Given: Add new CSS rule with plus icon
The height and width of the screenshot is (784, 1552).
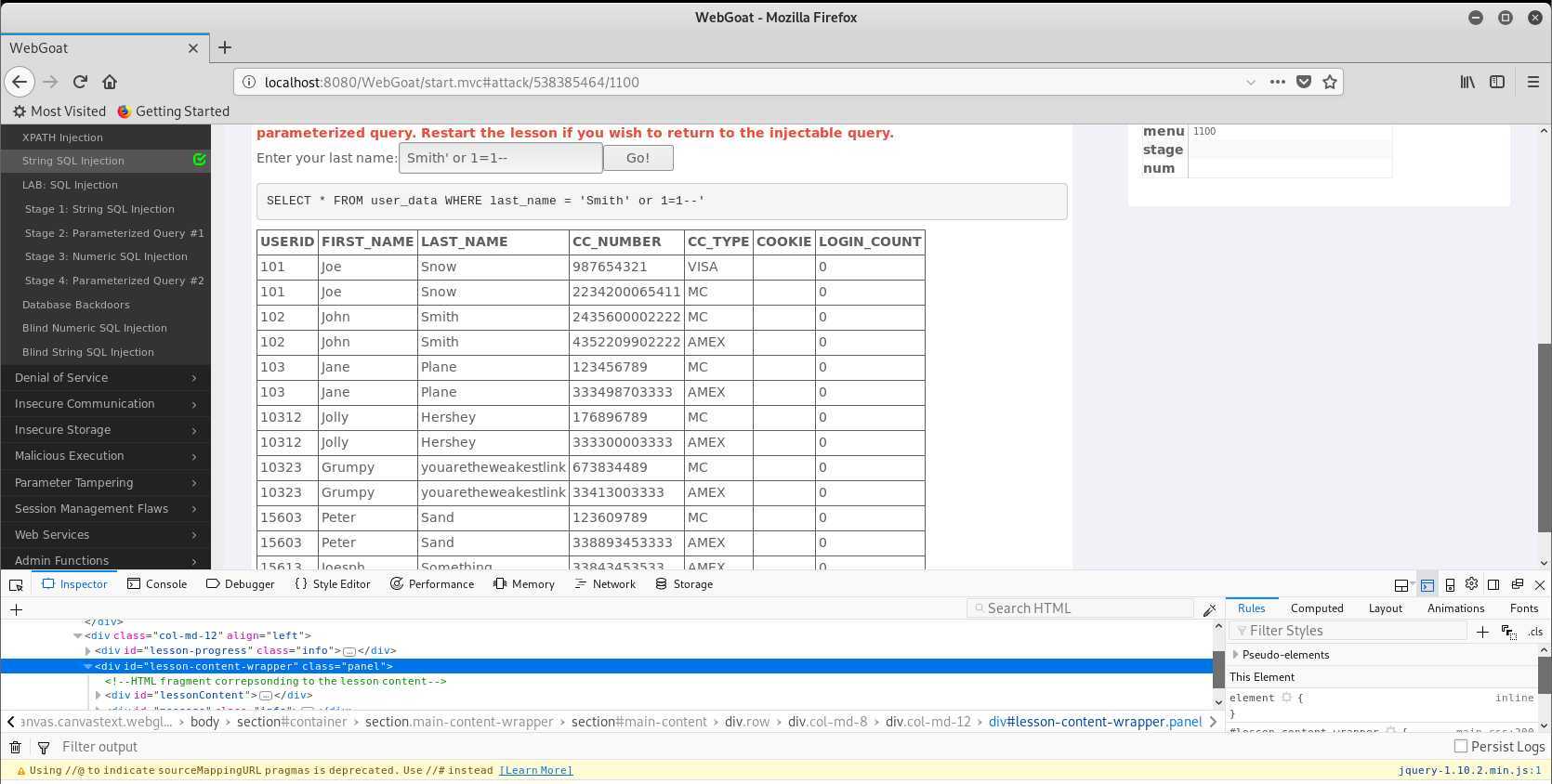Looking at the screenshot, I should point(1482,632).
